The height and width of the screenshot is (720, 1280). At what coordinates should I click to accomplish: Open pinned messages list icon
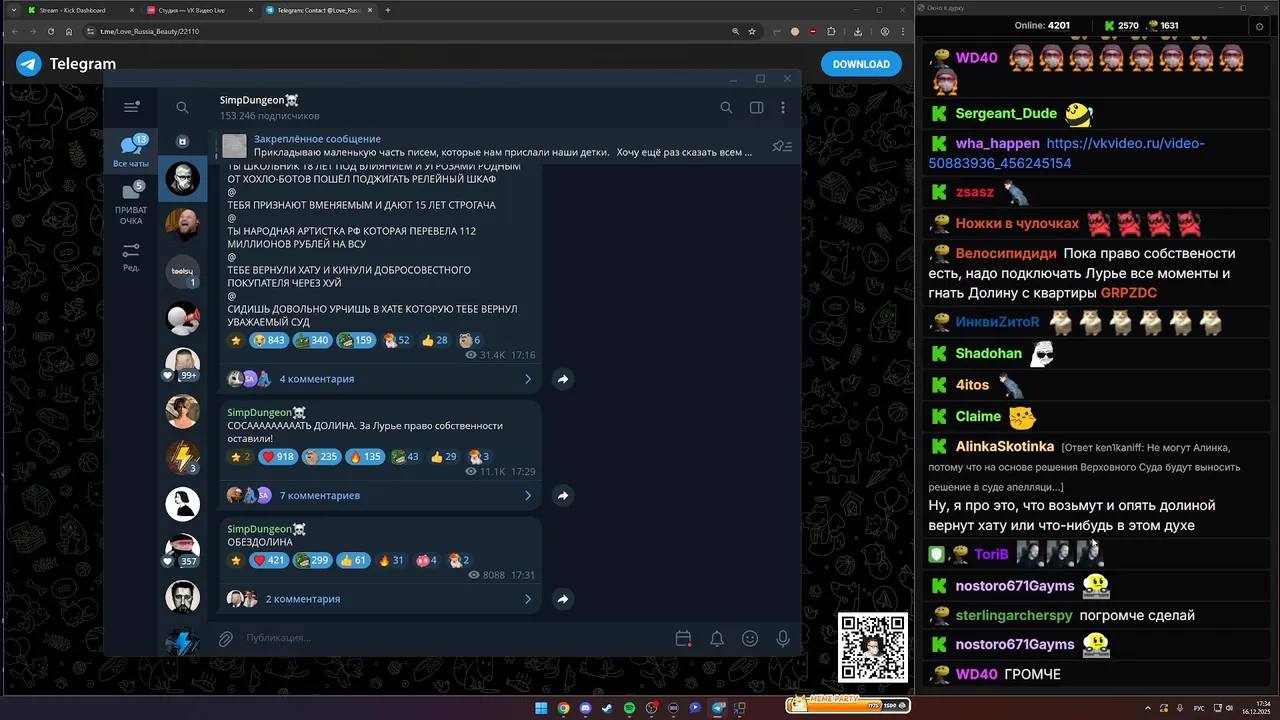(x=782, y=146)
